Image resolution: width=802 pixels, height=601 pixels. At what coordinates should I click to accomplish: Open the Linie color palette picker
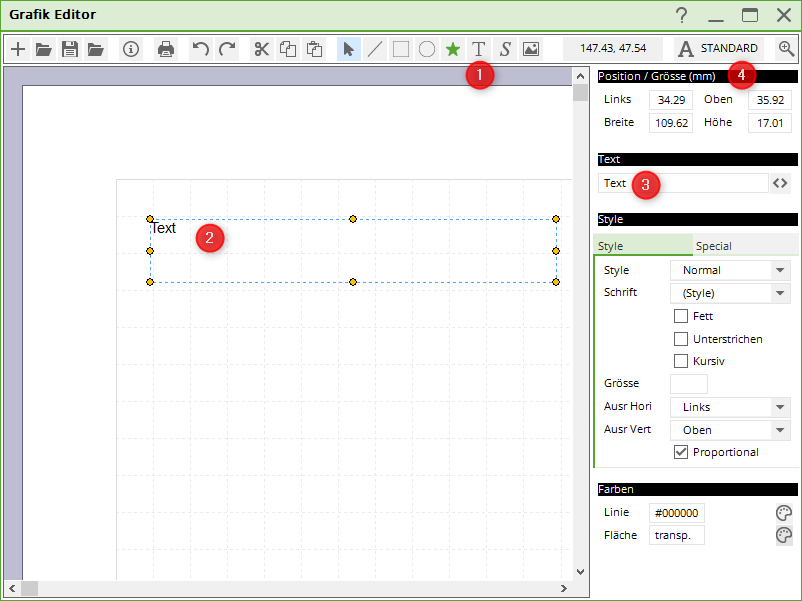point(784,513)
